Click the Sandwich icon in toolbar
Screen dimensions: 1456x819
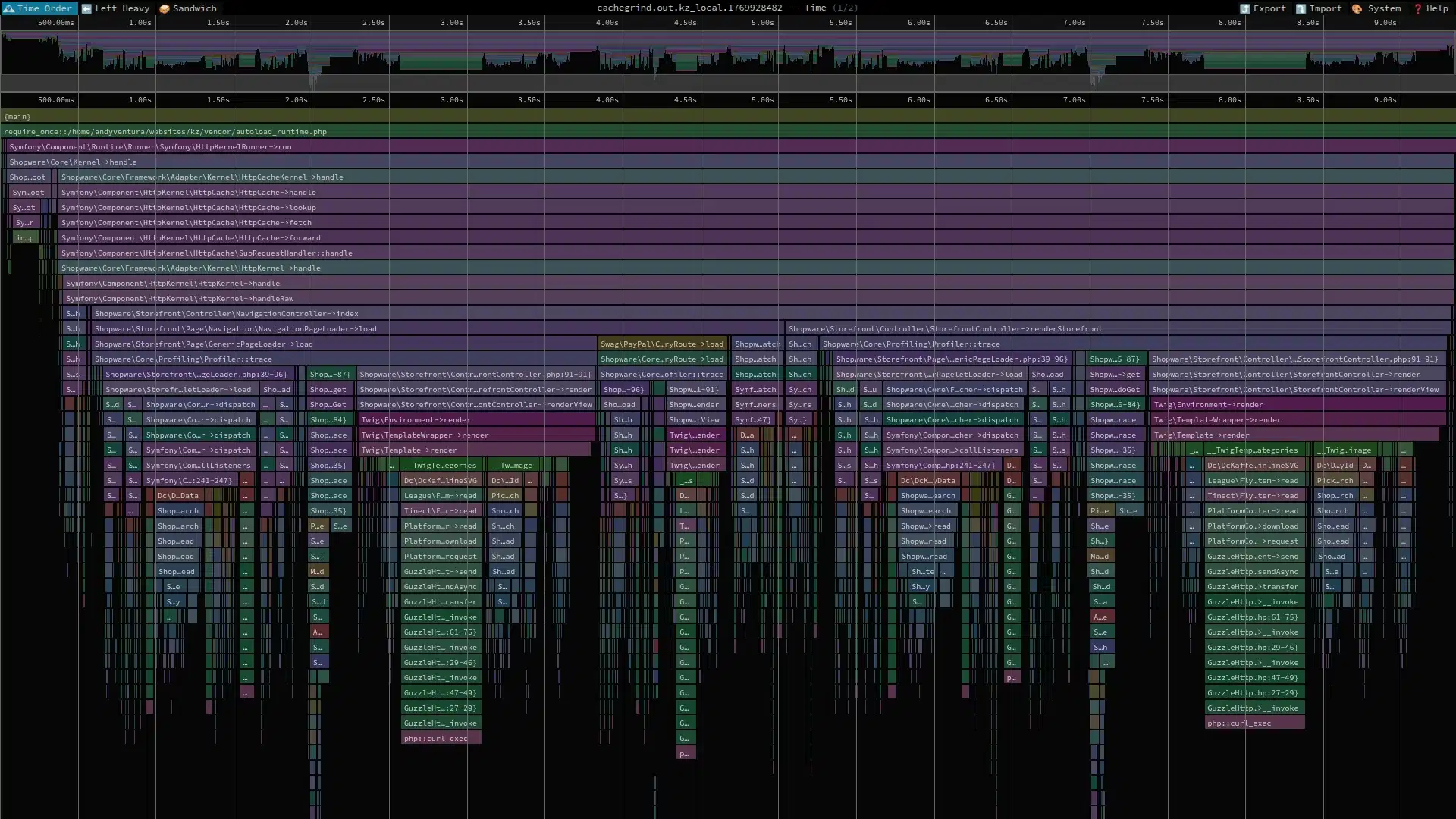tap(164, 8)
